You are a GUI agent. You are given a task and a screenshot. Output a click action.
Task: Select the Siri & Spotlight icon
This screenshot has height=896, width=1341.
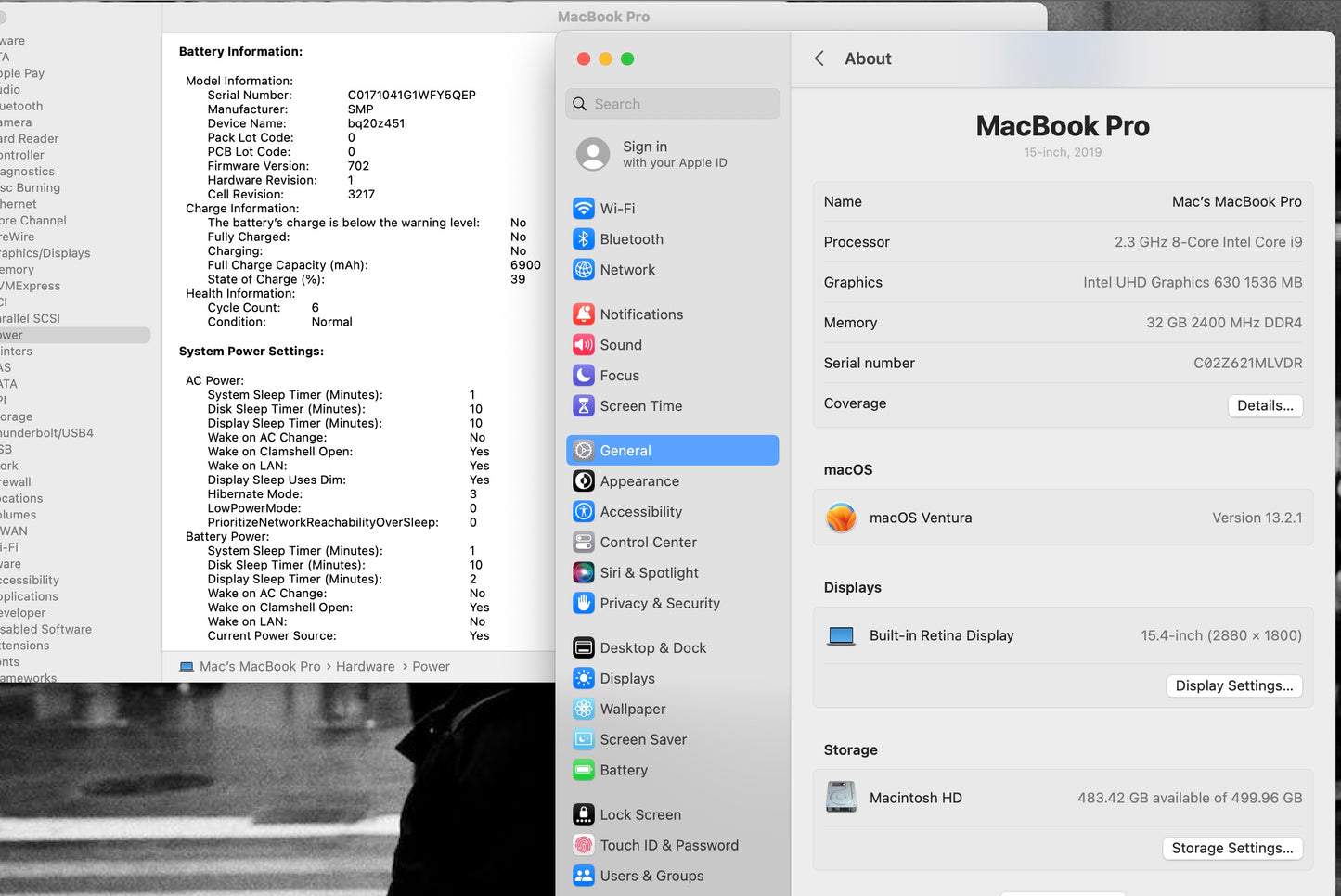(x=583, y=573)
